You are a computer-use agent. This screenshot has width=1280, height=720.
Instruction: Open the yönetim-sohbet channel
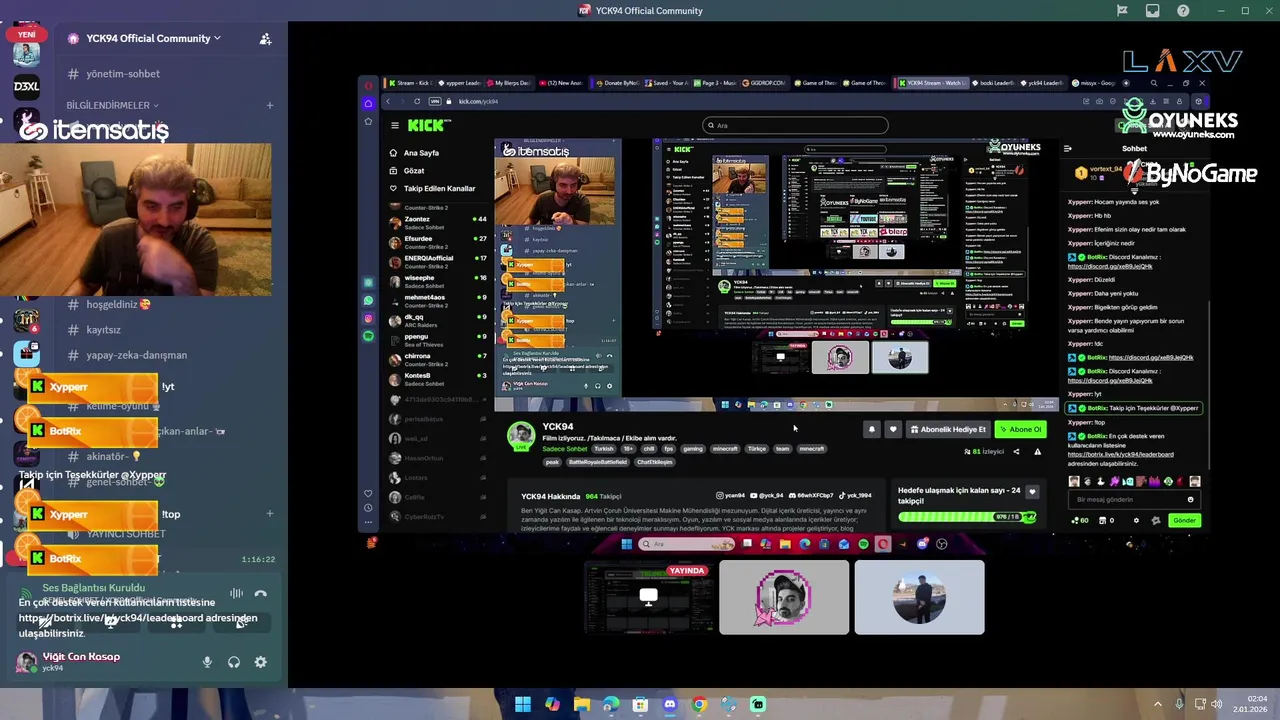[x=123, y=74]
